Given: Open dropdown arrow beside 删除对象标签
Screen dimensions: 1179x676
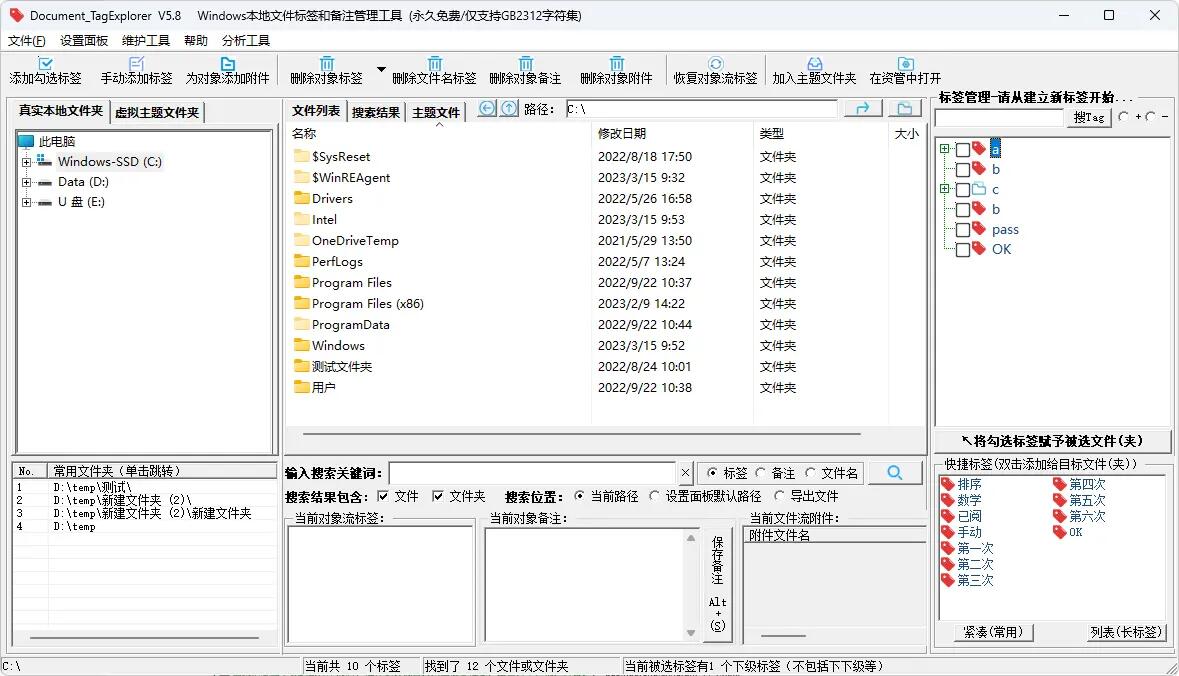Looking at the screenshot, I should tap(381, 70).
